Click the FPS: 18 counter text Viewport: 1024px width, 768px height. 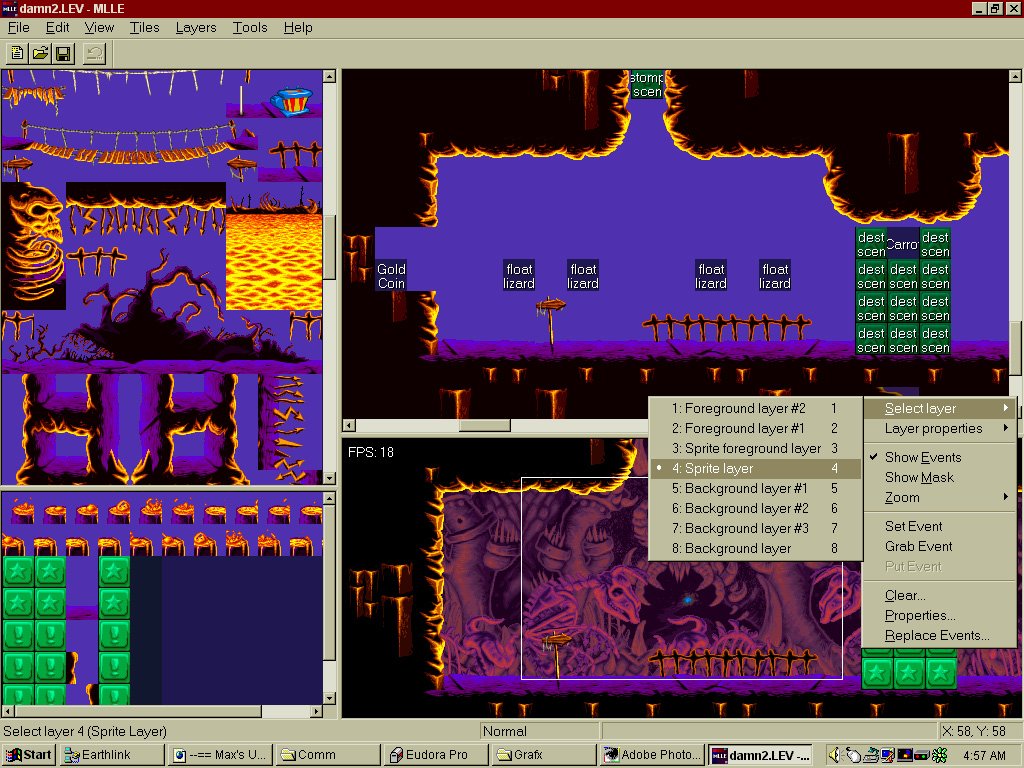371,452
